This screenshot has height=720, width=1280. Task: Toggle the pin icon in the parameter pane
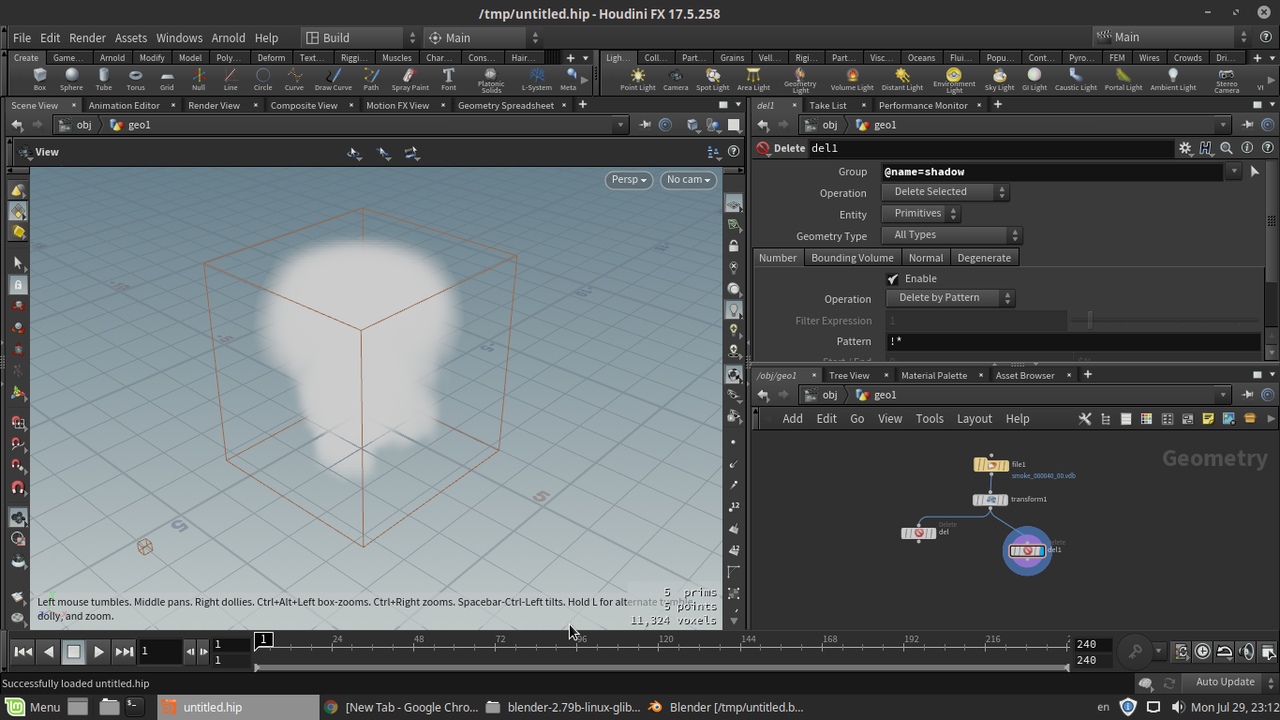coord(1248,125)
